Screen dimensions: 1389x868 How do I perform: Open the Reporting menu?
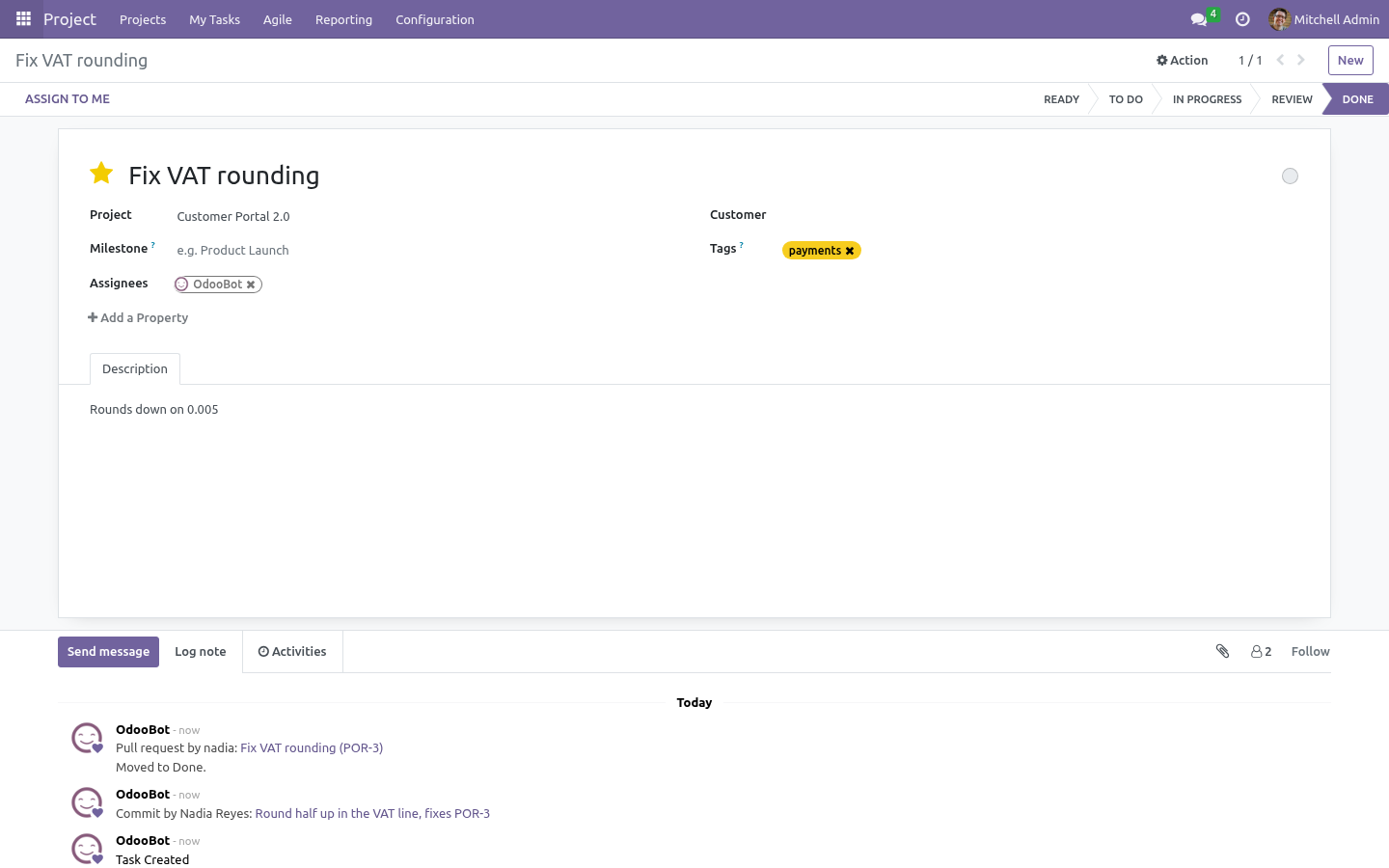(x=343, y=19)
